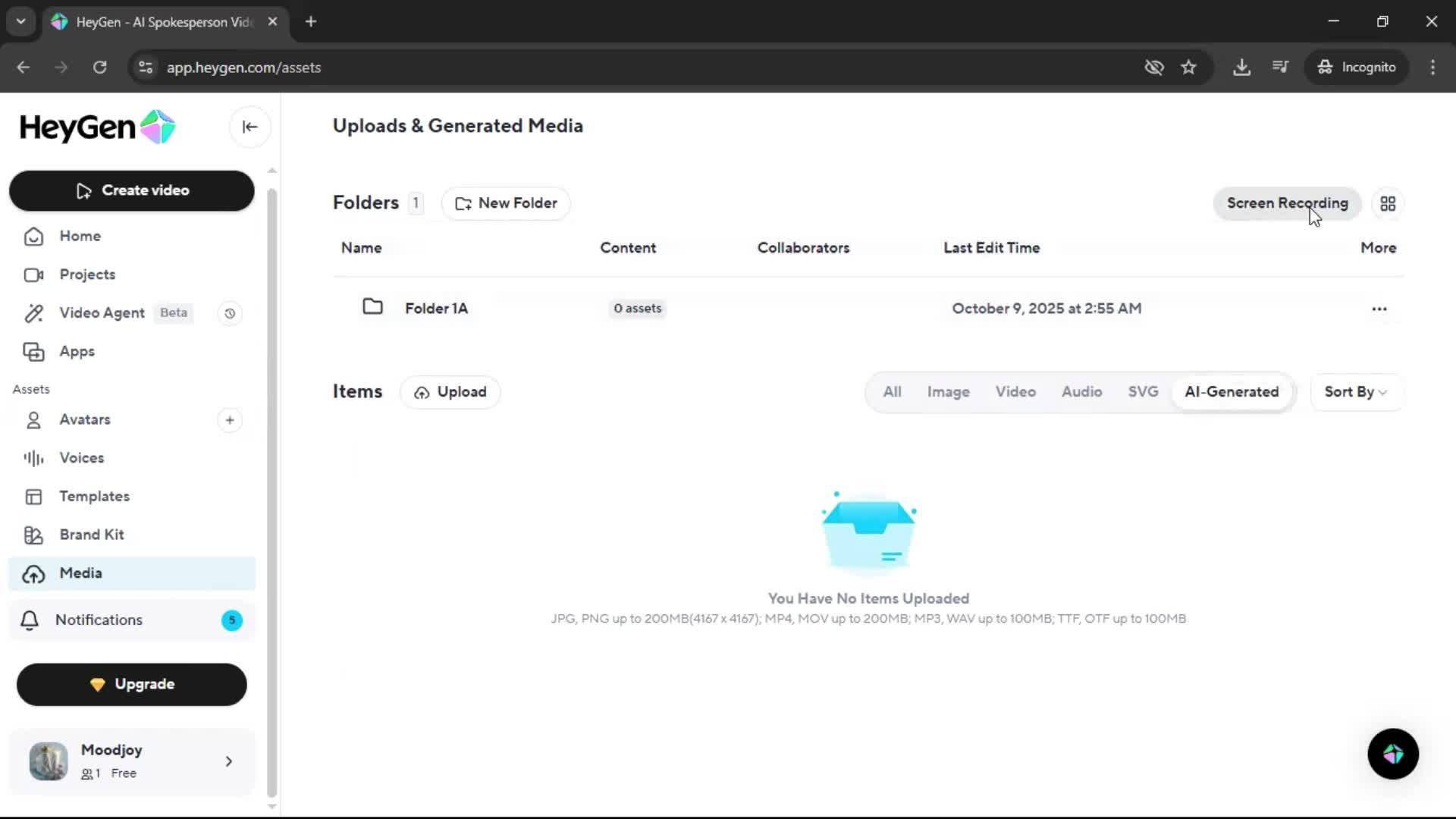This screenshot has height=819, width=1456.
Task: Switch to the grid view layout icon
Action: (1388, 204)
